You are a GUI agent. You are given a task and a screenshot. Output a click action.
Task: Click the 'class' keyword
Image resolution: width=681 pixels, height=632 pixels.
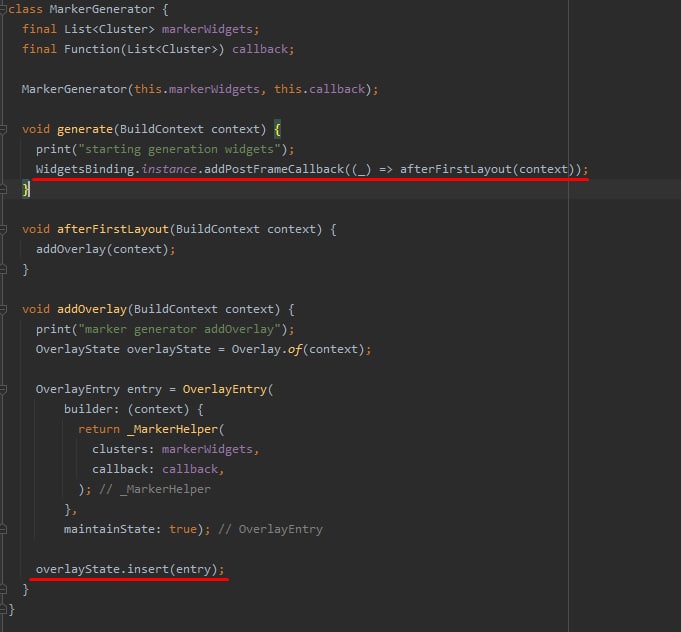pyautogui.click(x=25, y=9)
